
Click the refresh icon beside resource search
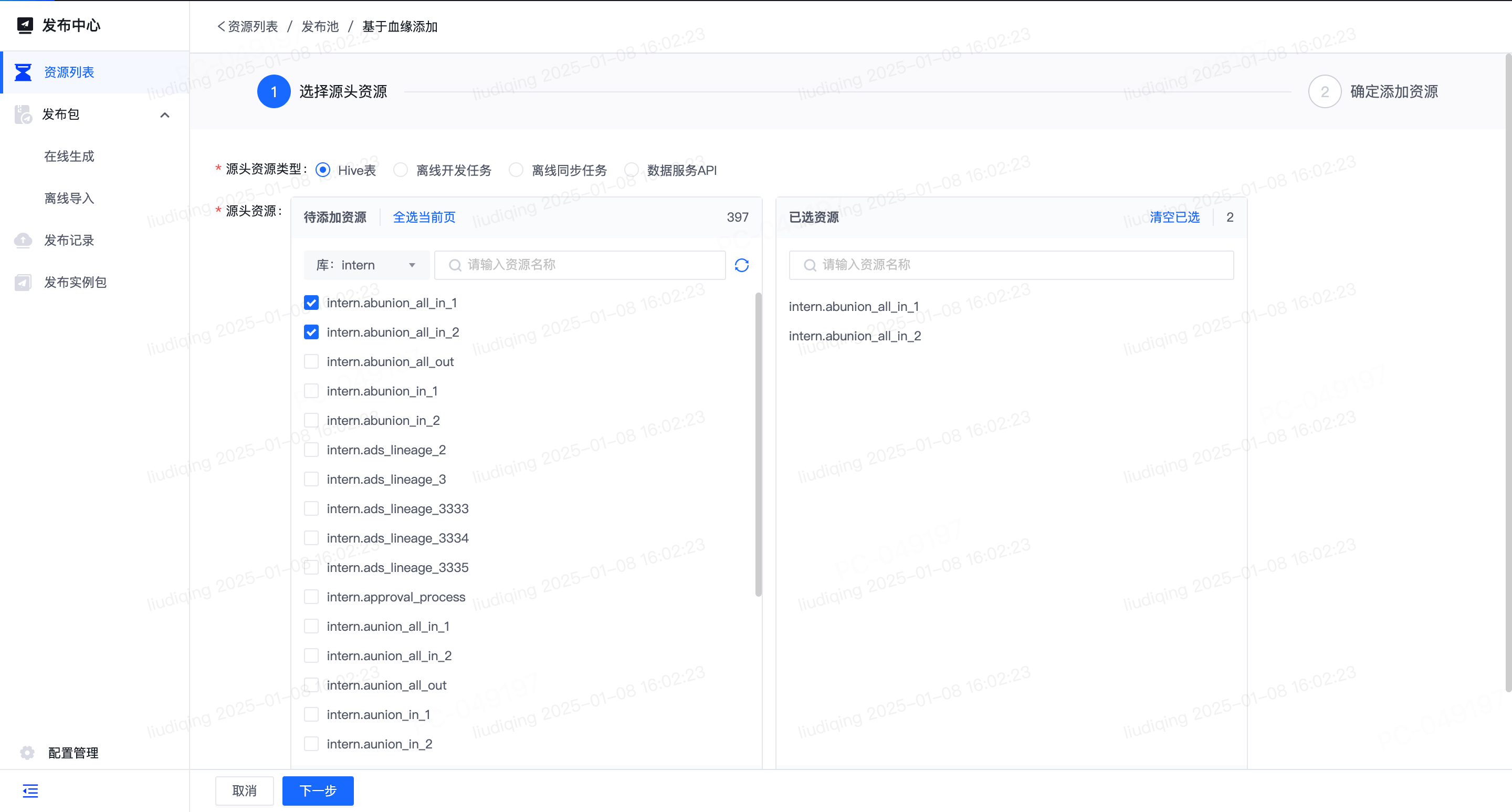(x=741, y=265)
